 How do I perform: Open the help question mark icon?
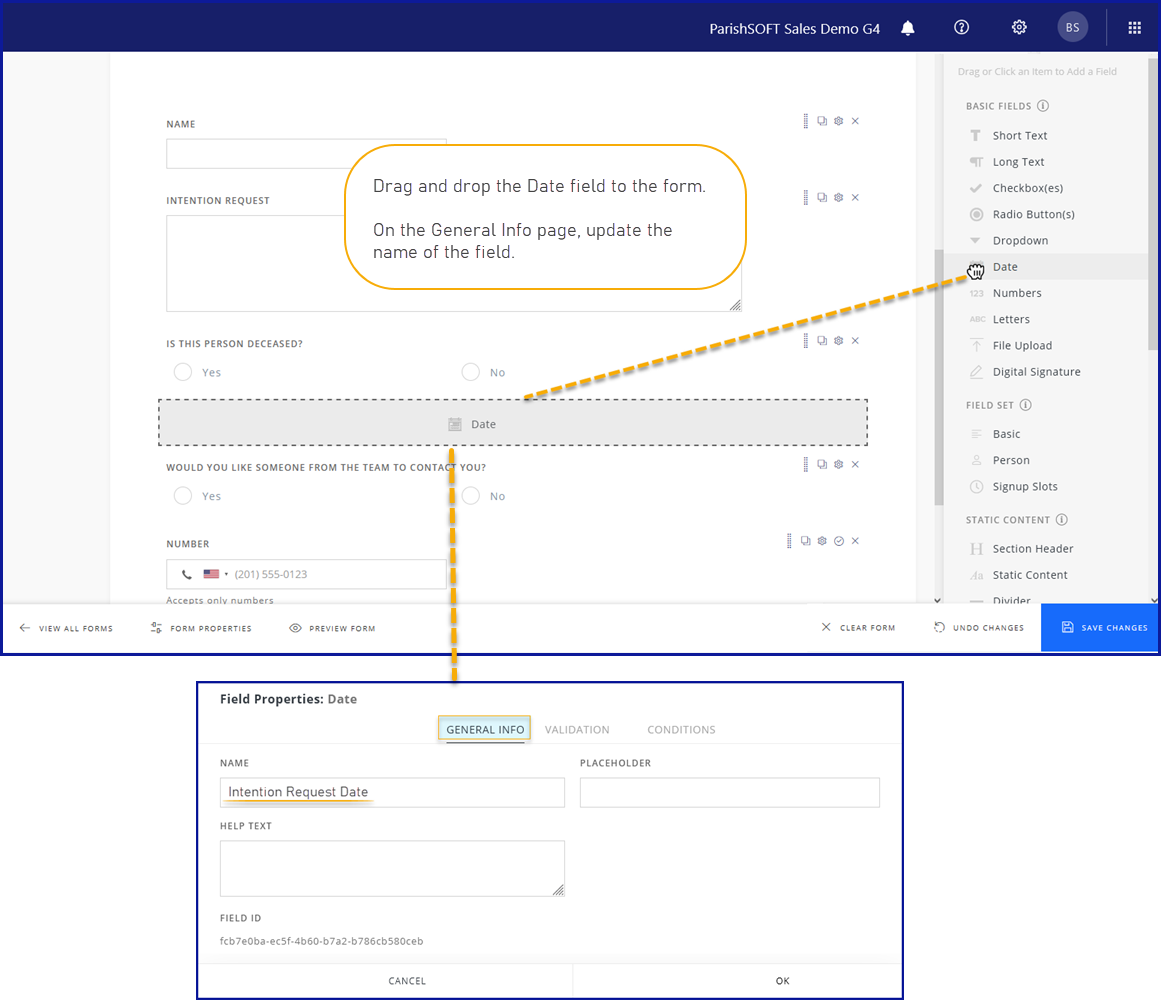[962, 28]
